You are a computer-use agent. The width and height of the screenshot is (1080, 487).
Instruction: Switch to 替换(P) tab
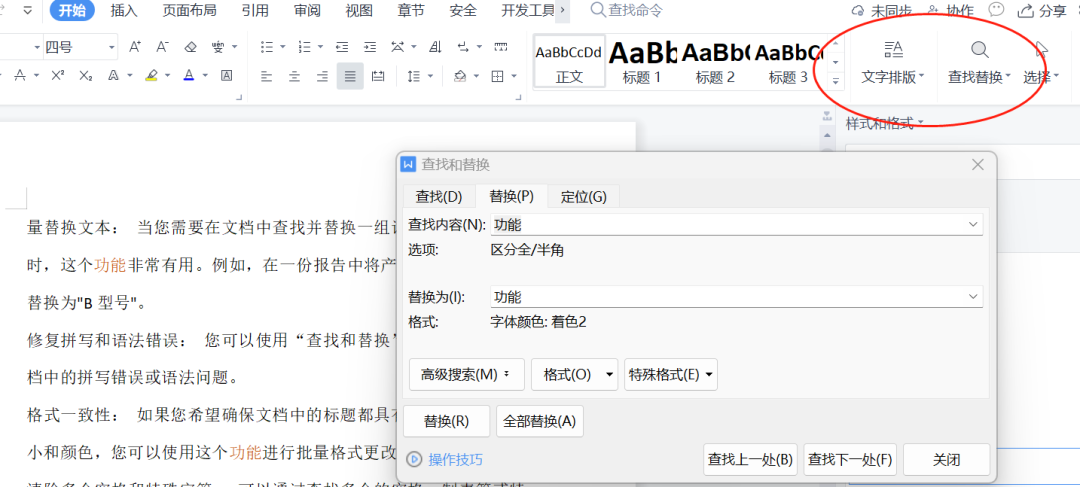(512, 196)
